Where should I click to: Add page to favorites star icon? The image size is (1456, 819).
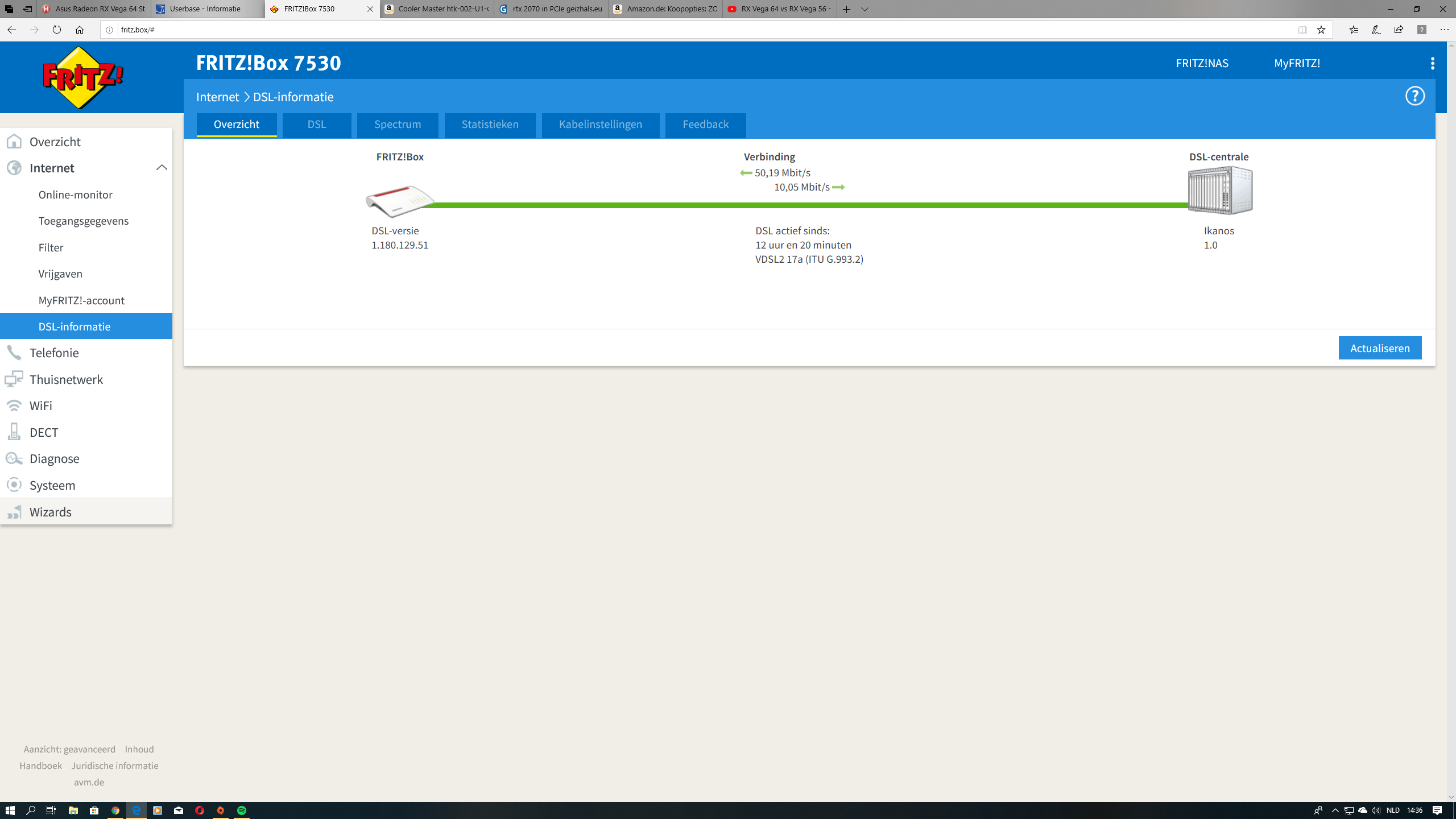click(1321, 30)
